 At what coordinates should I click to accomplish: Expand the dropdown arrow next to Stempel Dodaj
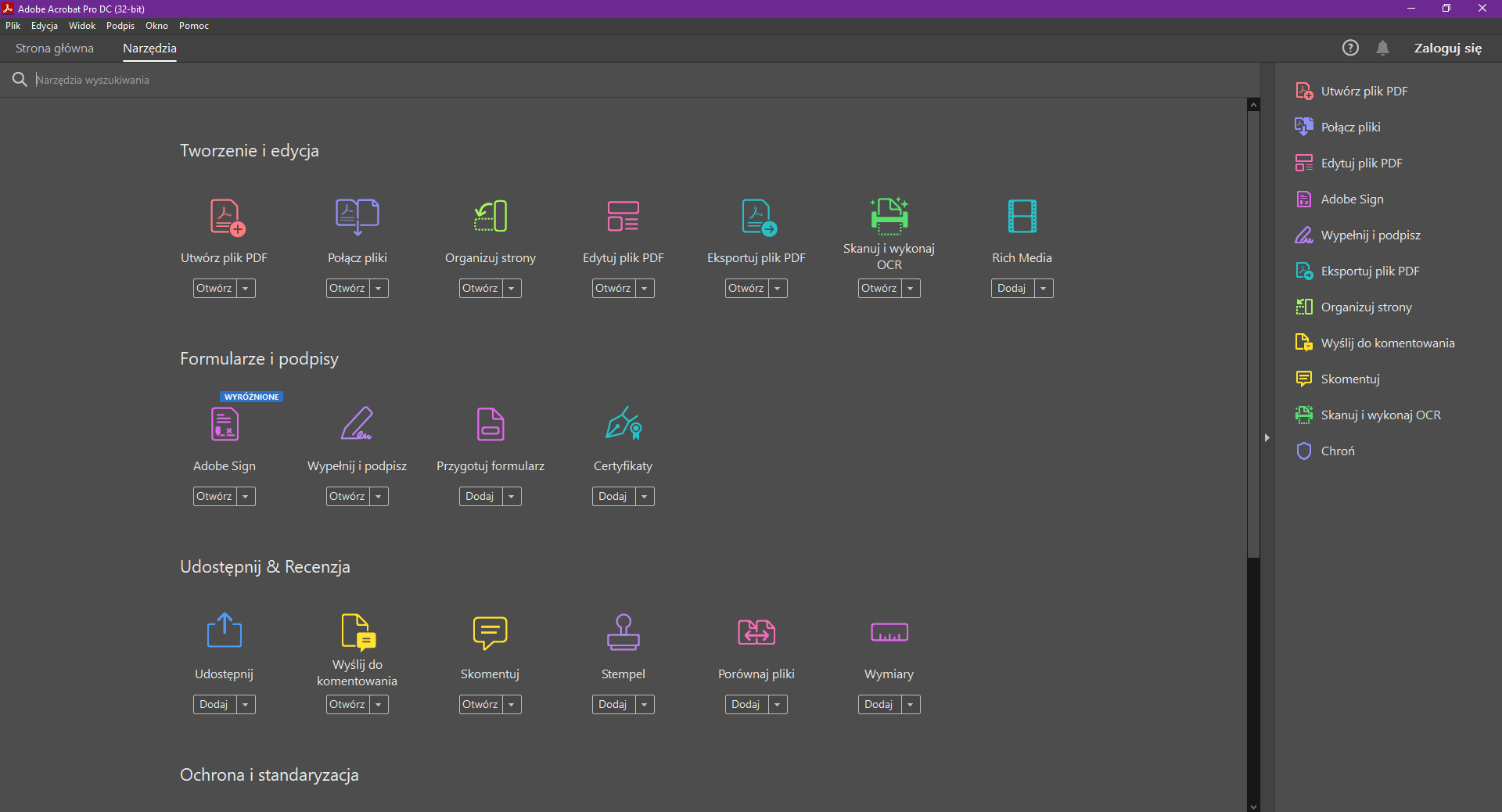click(x=645, y=705)
